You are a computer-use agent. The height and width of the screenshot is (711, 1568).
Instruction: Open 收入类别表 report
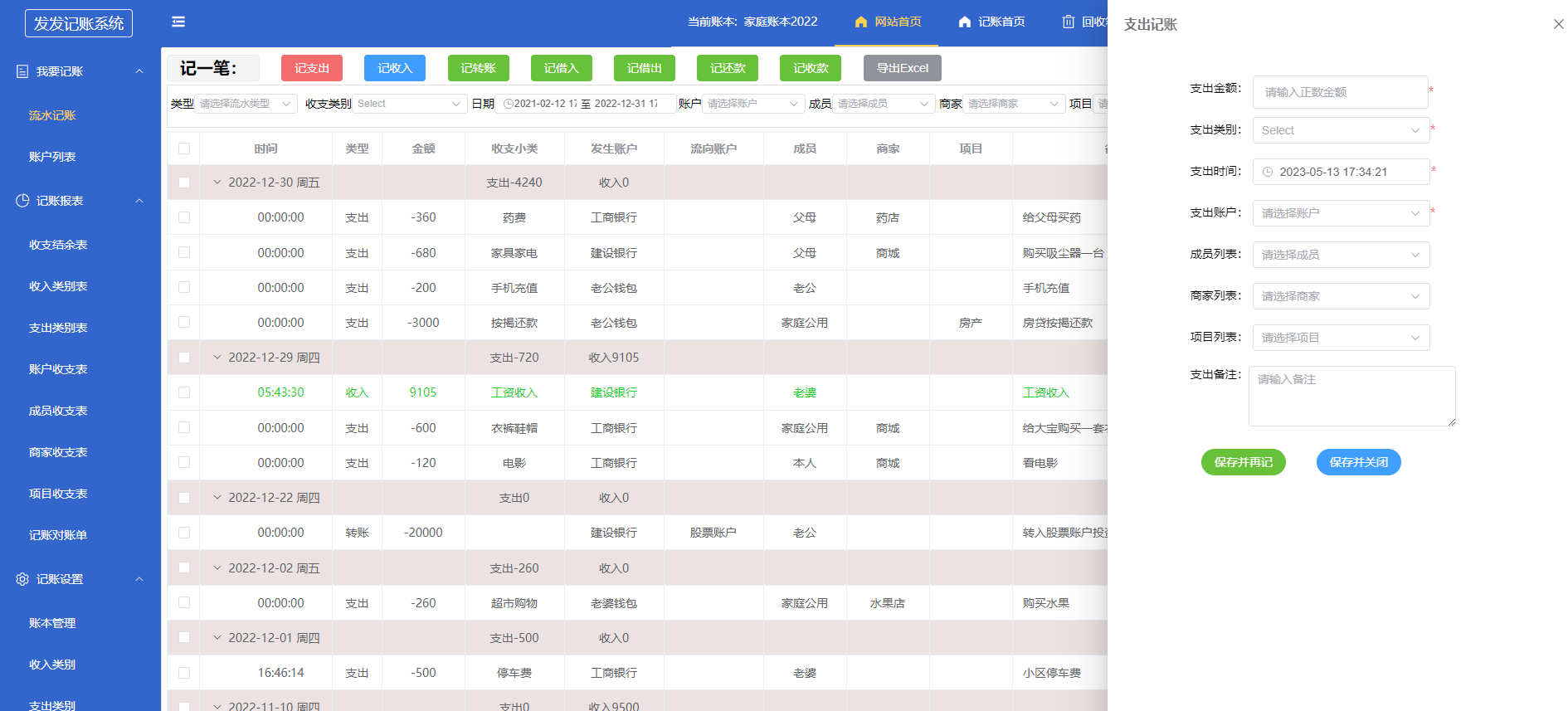(58, 286)
